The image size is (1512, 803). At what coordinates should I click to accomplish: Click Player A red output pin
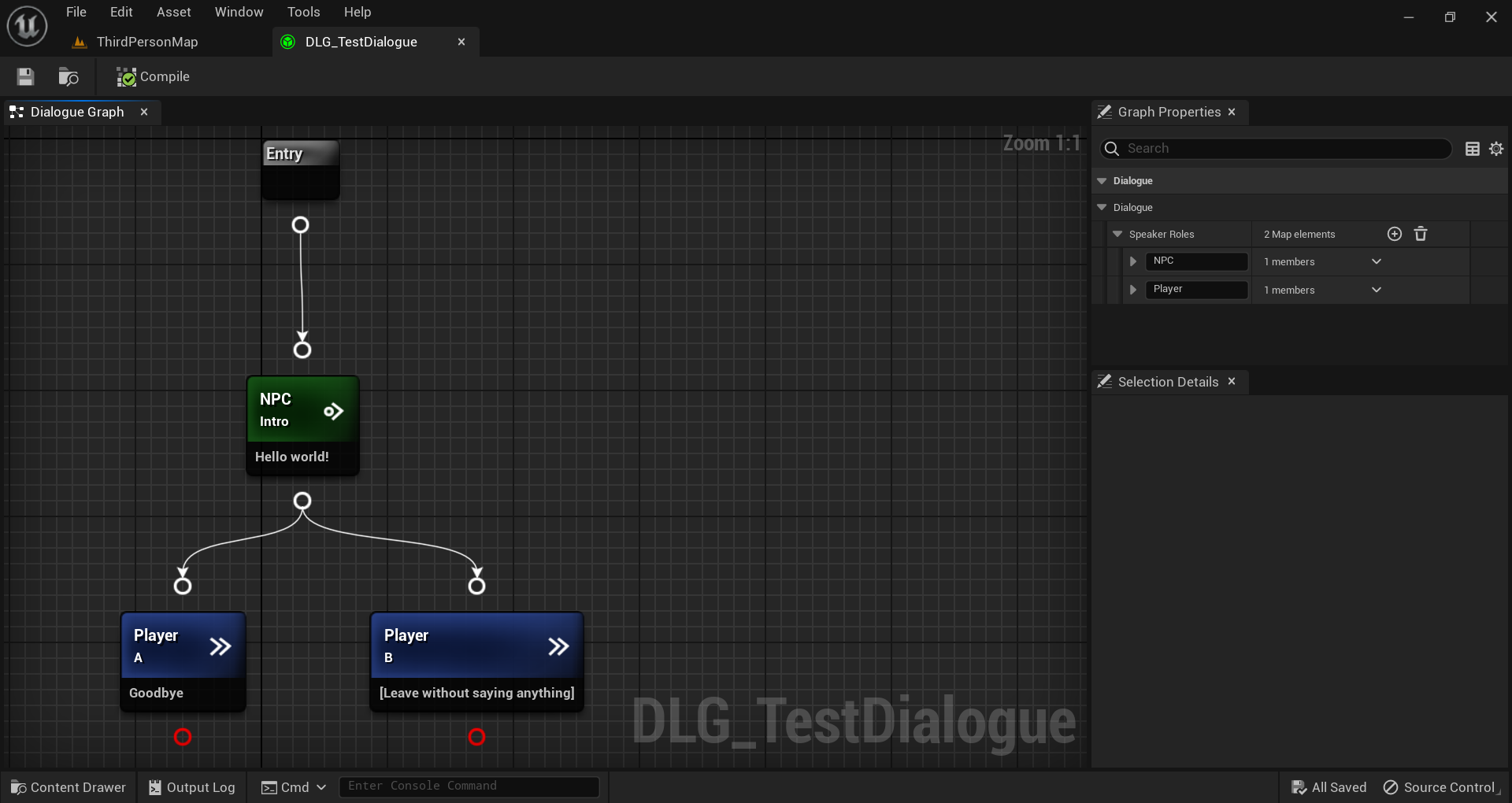click(183, 737)
